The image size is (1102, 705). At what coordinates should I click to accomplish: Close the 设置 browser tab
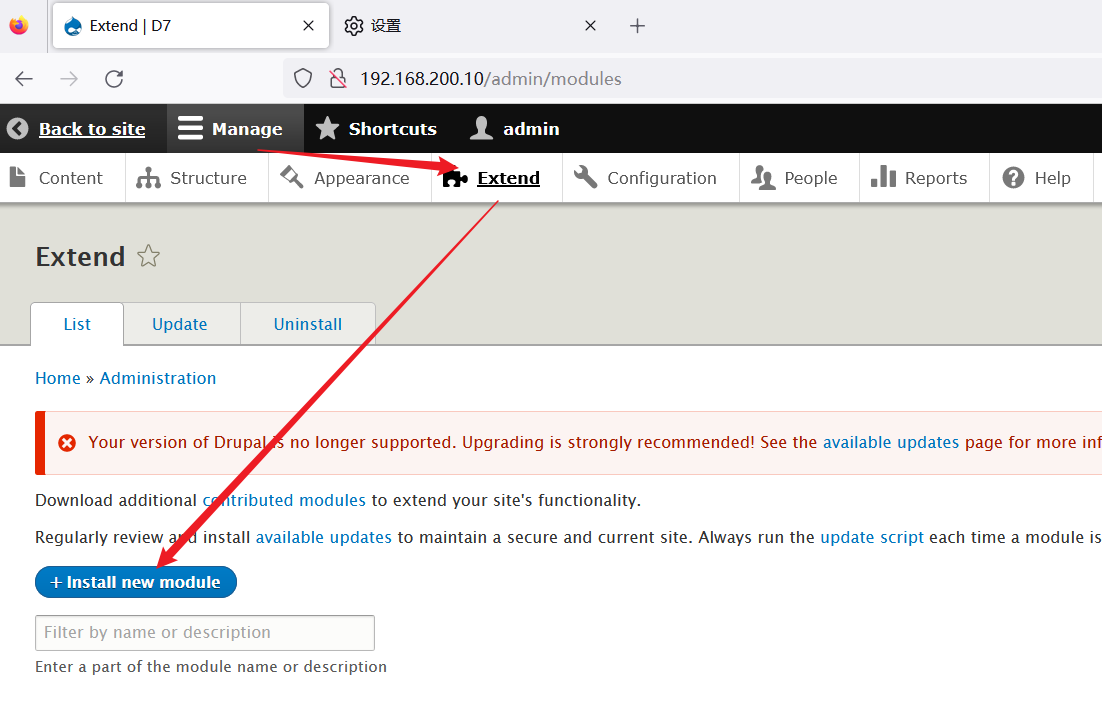(590, 26)
